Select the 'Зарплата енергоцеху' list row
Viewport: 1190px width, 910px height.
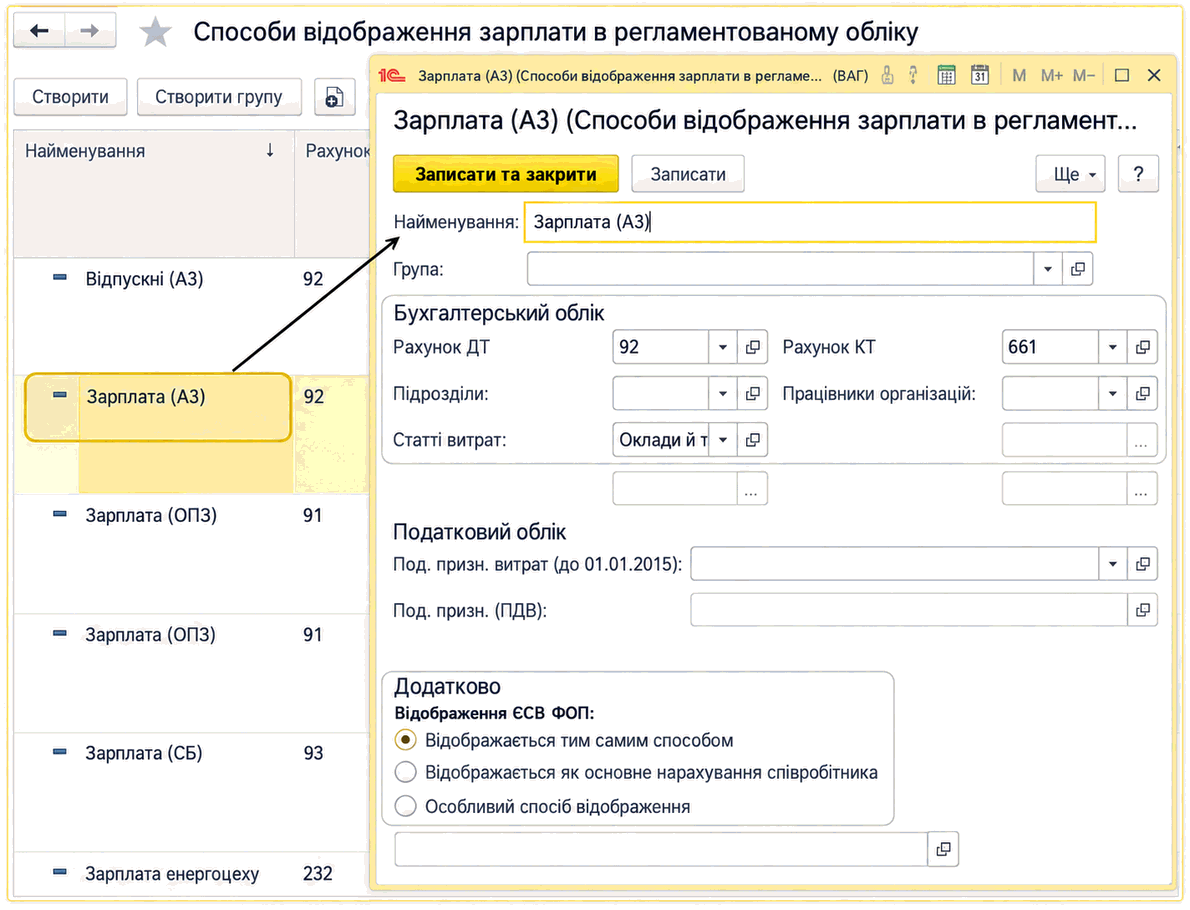[191, 874]
